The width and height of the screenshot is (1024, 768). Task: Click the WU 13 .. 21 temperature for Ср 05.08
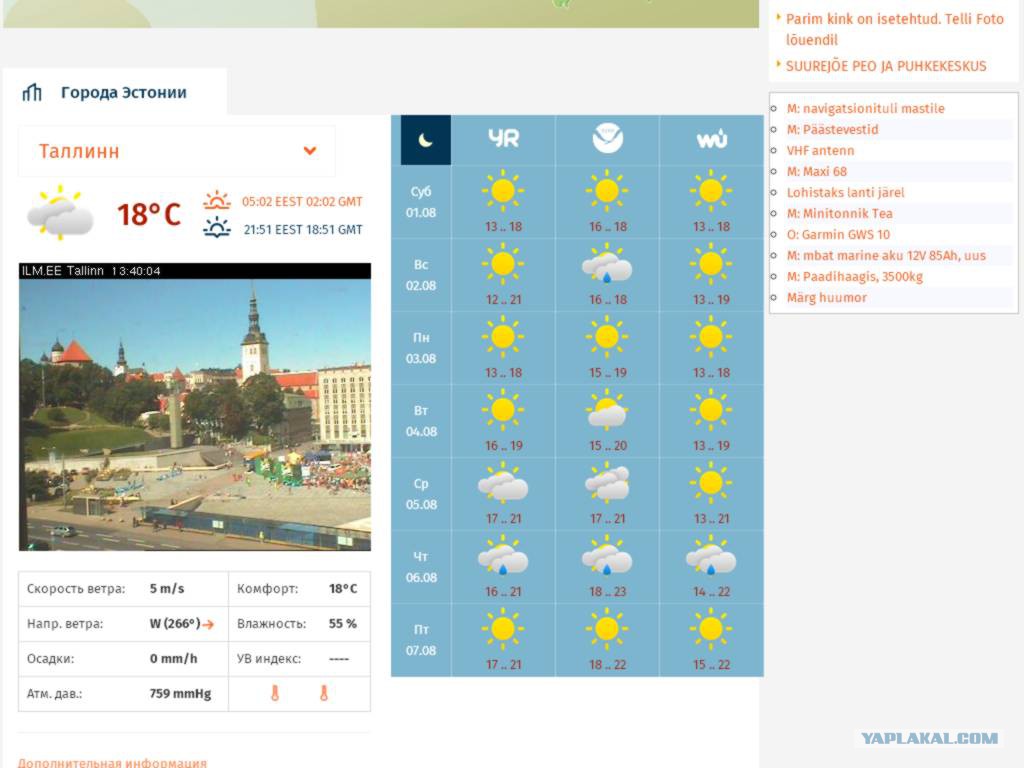[x=711, y=519]
